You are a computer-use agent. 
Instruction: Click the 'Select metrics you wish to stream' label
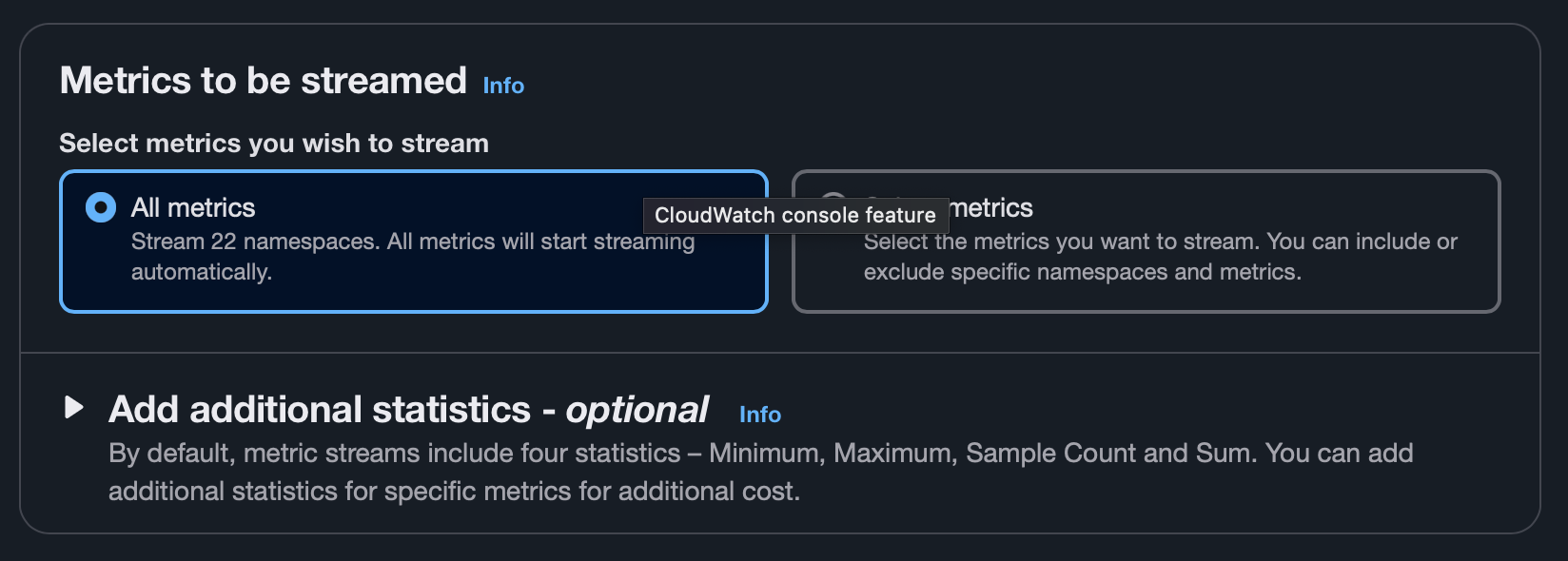pos(274,144)
